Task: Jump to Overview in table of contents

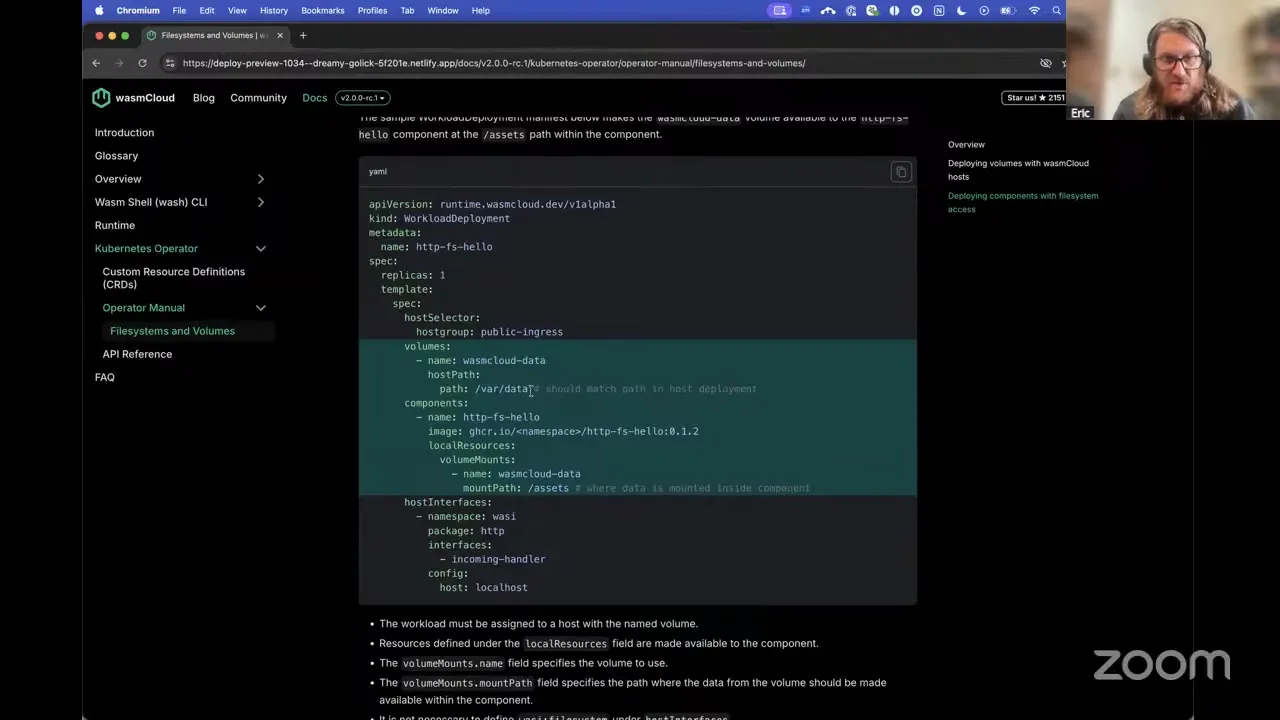Action: pos(966,145)
